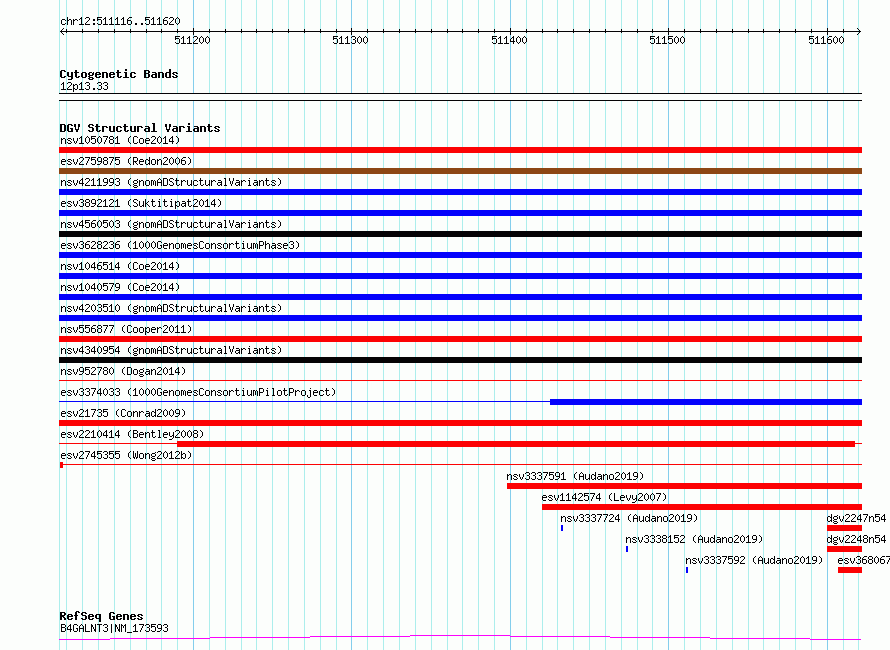The image size is (890, 650).
Task: Click the B4GALNT3|NM_173593 gene label
Action: coord(114,628)
